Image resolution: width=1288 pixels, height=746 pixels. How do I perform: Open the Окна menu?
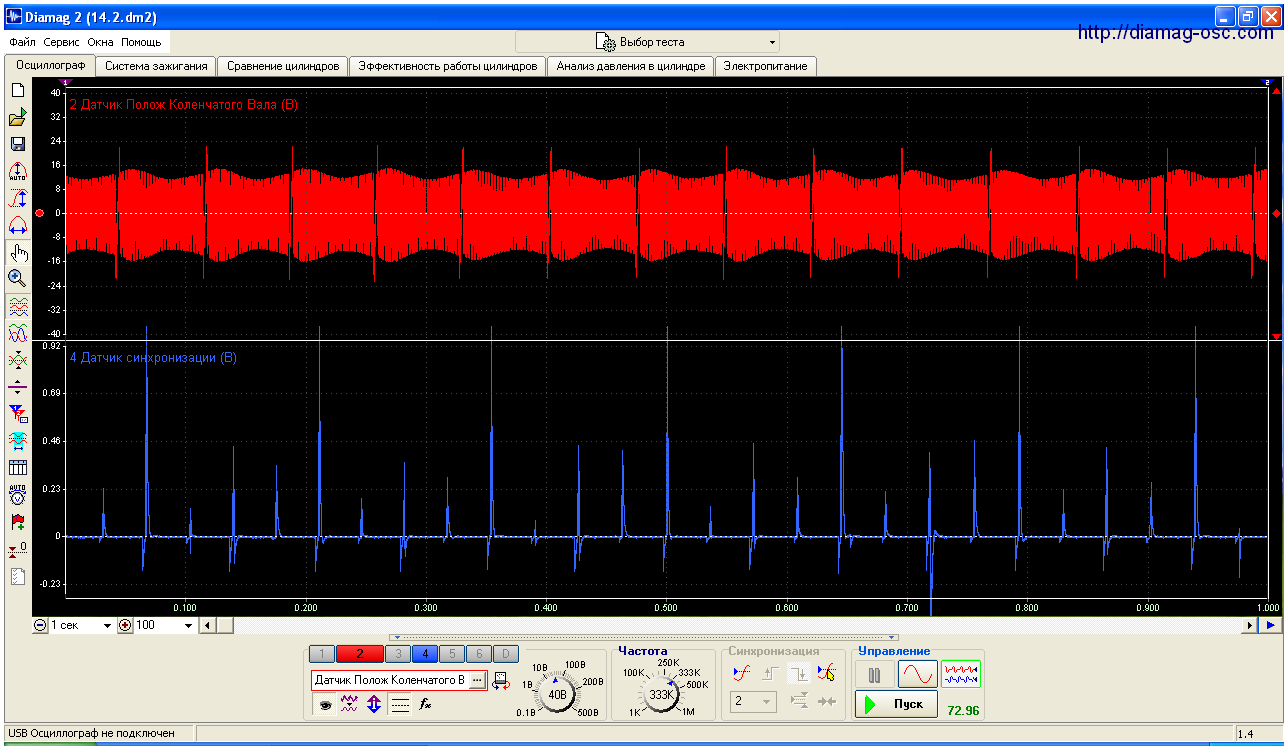point(100,42)
